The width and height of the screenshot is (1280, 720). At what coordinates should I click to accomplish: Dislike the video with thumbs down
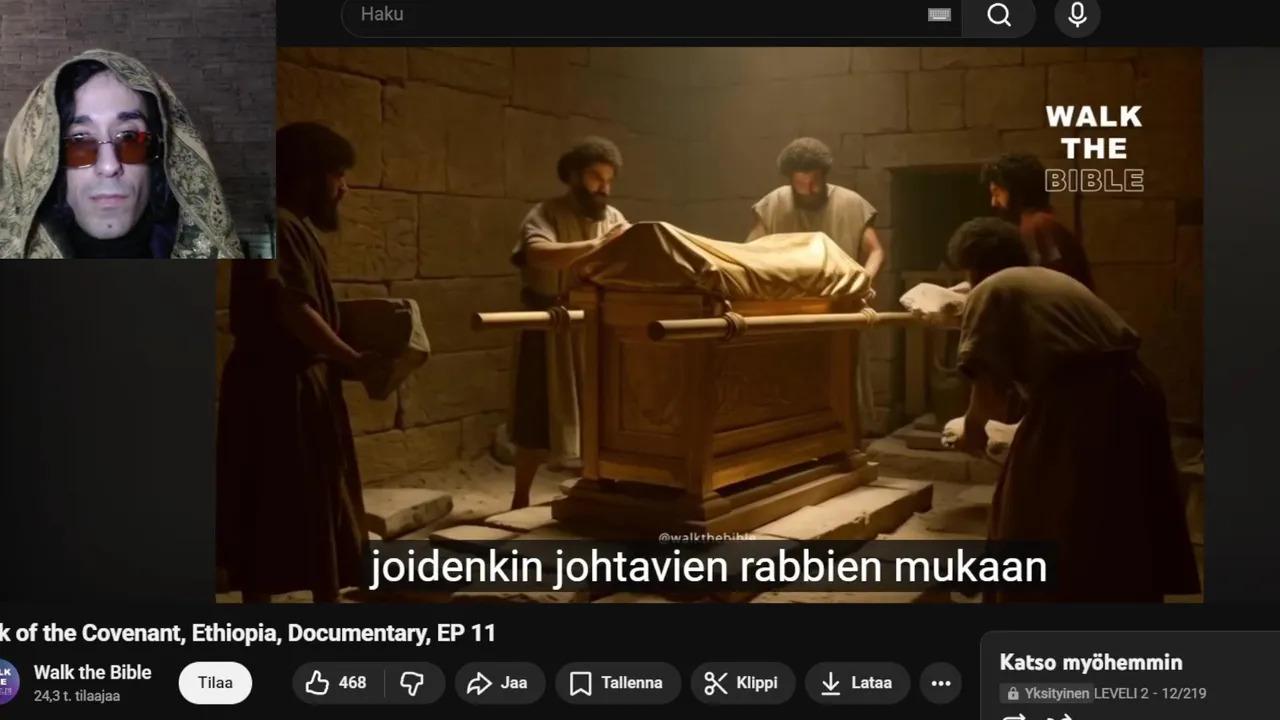click(411, 683)
